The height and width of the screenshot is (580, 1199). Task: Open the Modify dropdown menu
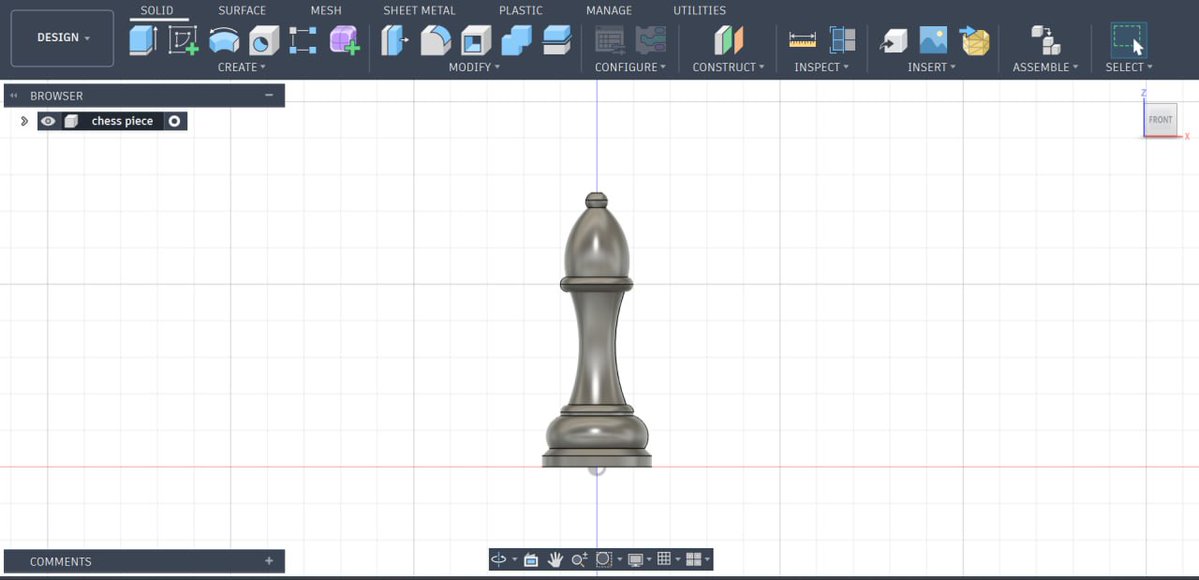pyautogui.click(x=474, y=67)
